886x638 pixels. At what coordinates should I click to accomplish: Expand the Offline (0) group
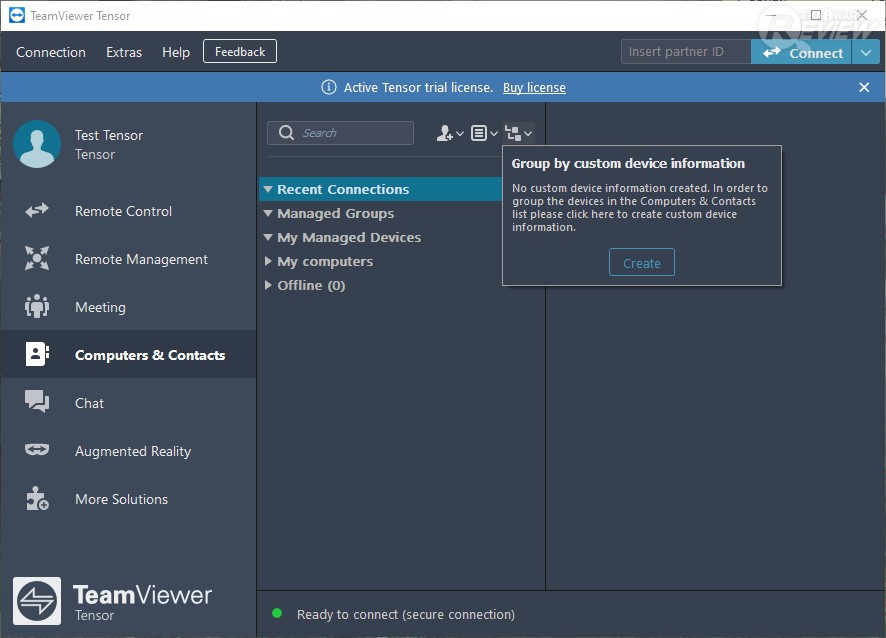coord(268,285)
